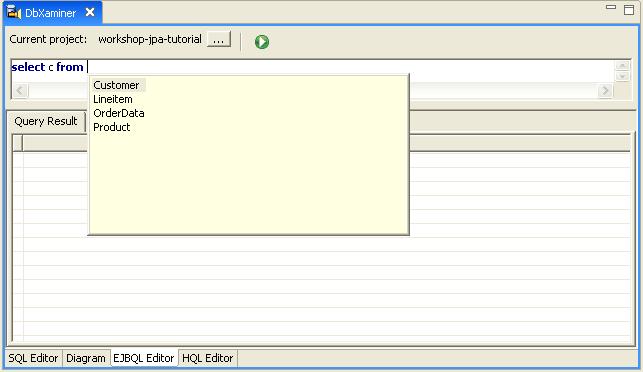
Task: Run the query with the green play button
Action: coord(262,42)
